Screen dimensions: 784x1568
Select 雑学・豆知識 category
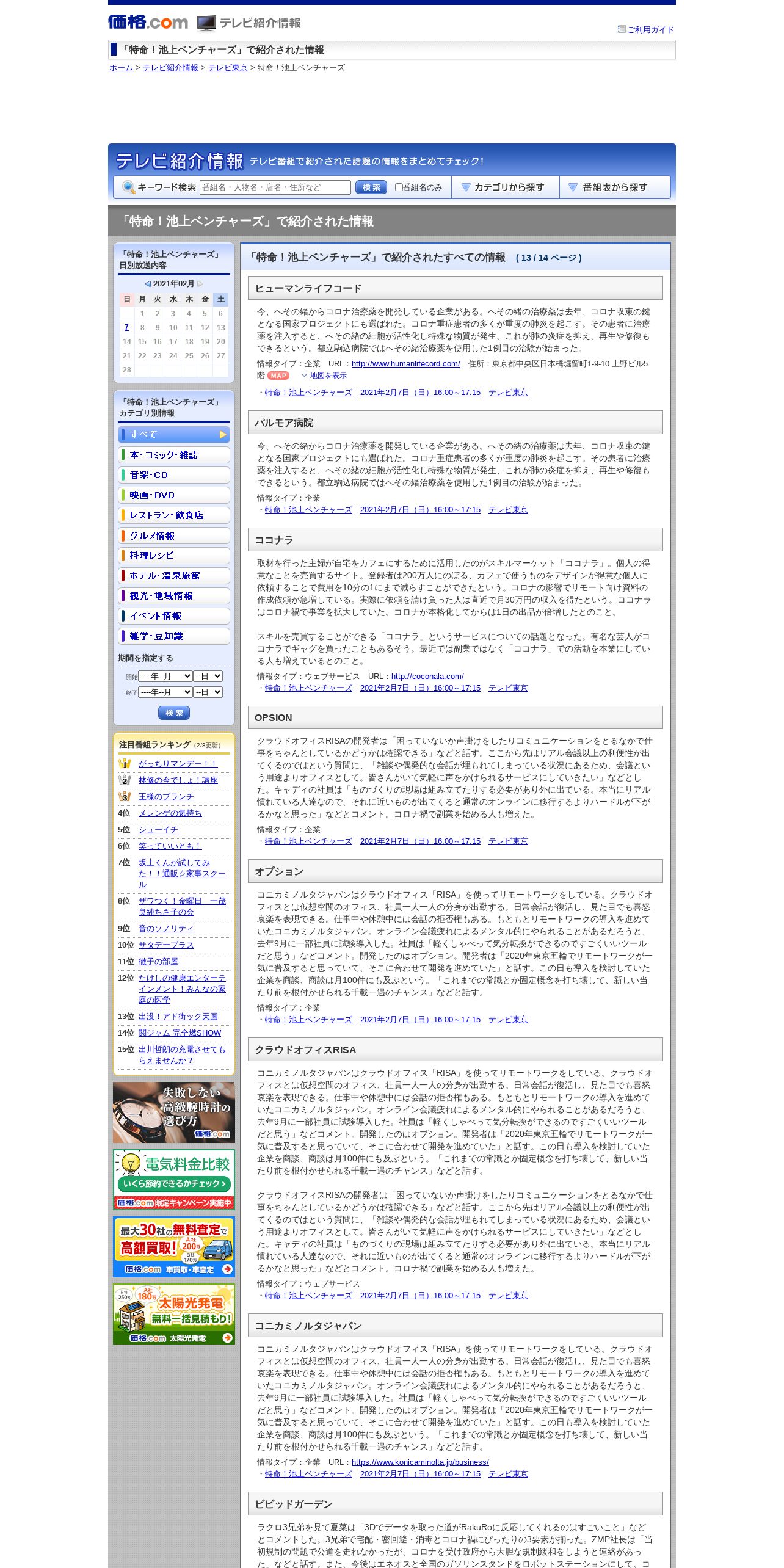tap(174, 636)
